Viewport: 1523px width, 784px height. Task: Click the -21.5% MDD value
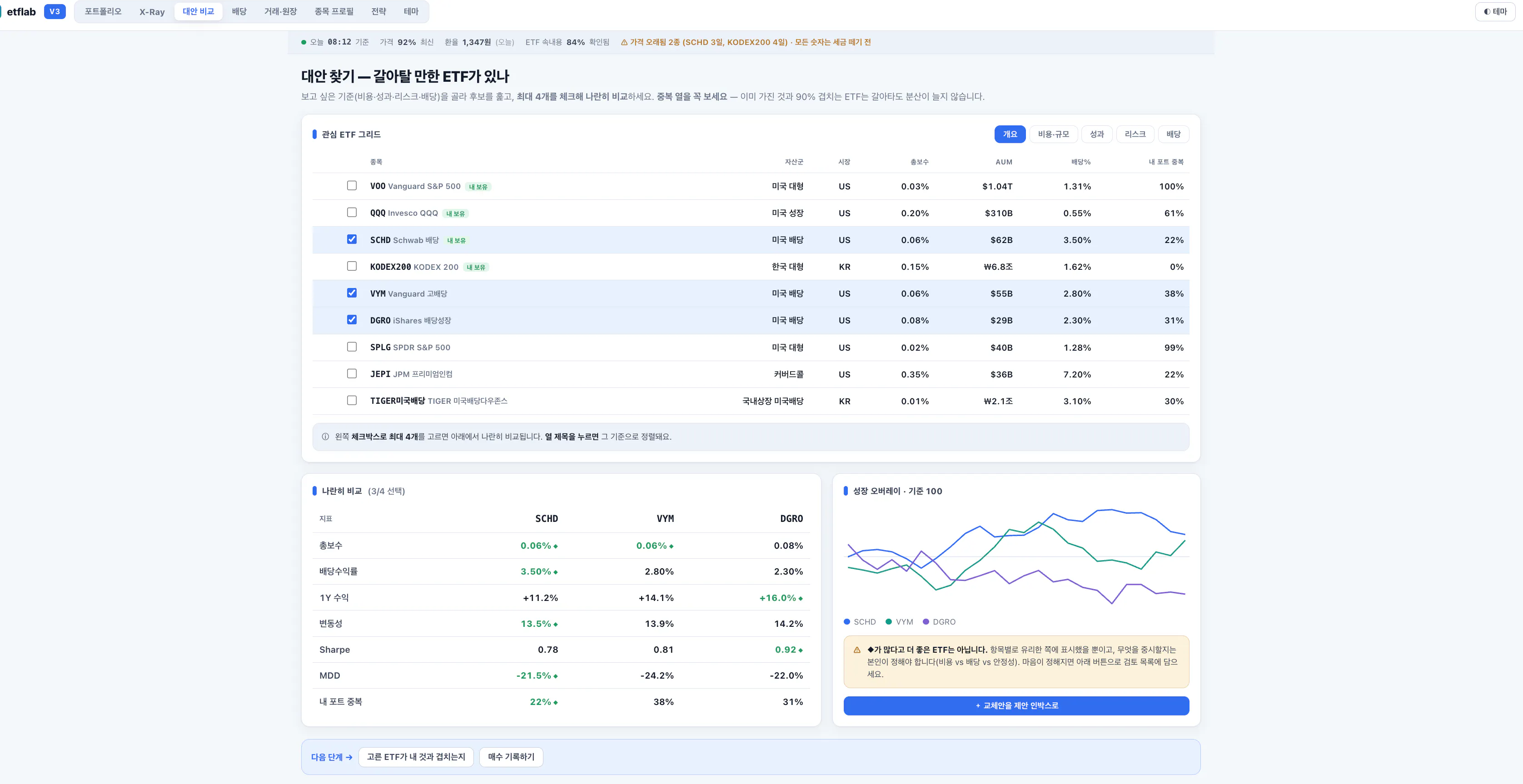(x=537, y=676)
